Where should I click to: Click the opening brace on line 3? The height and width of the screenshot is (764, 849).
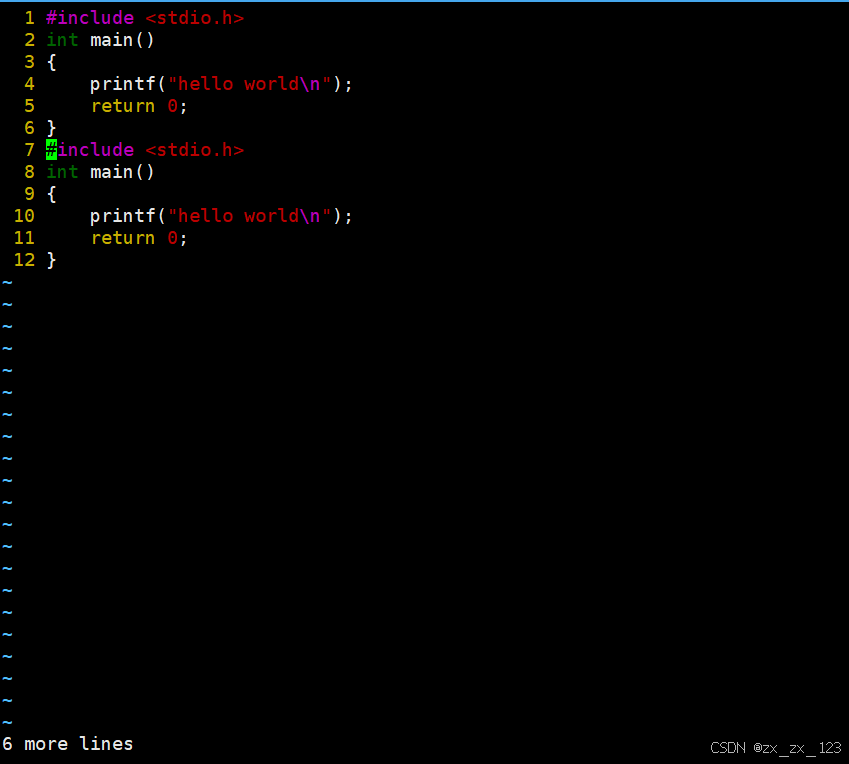coord(51,62)
